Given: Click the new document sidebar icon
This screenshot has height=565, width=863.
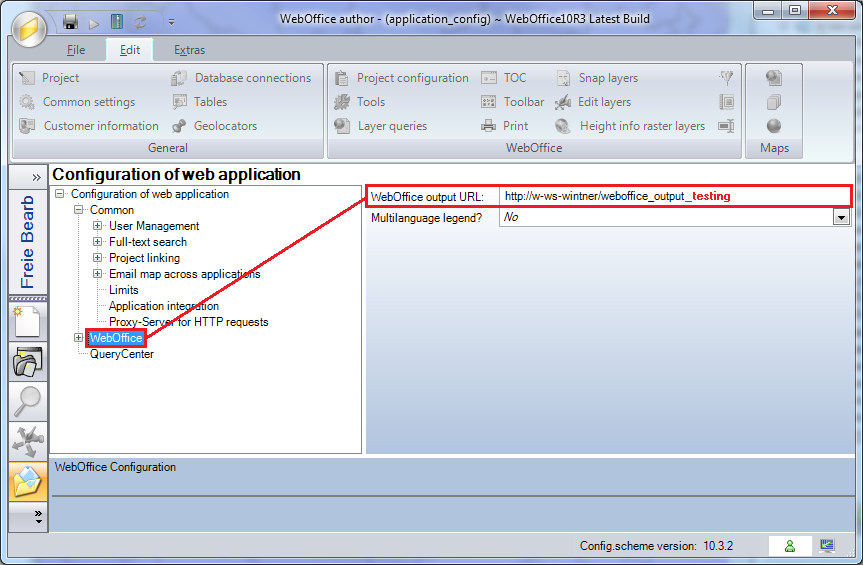Looking at the screenshot, I should [28, 321].
